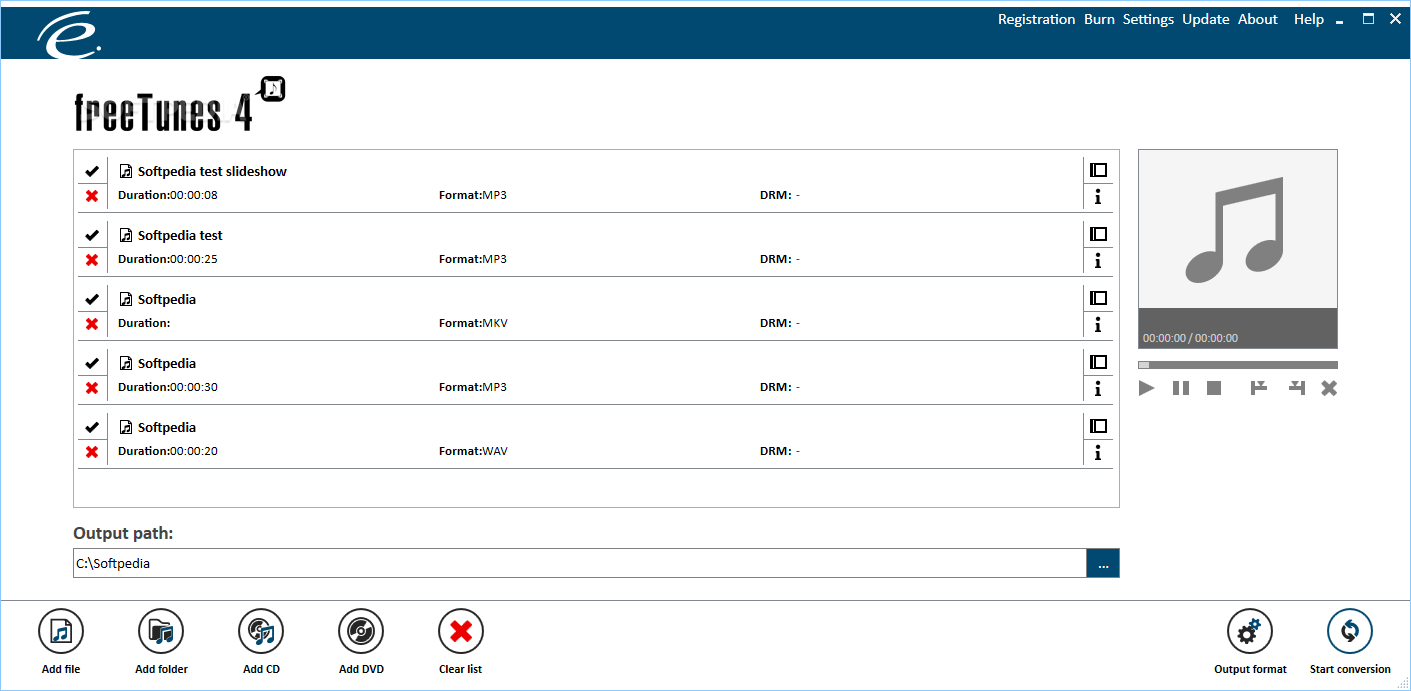1411x691 pixels.
Task: Stop playback in preview player
Action: (1214, 388)
